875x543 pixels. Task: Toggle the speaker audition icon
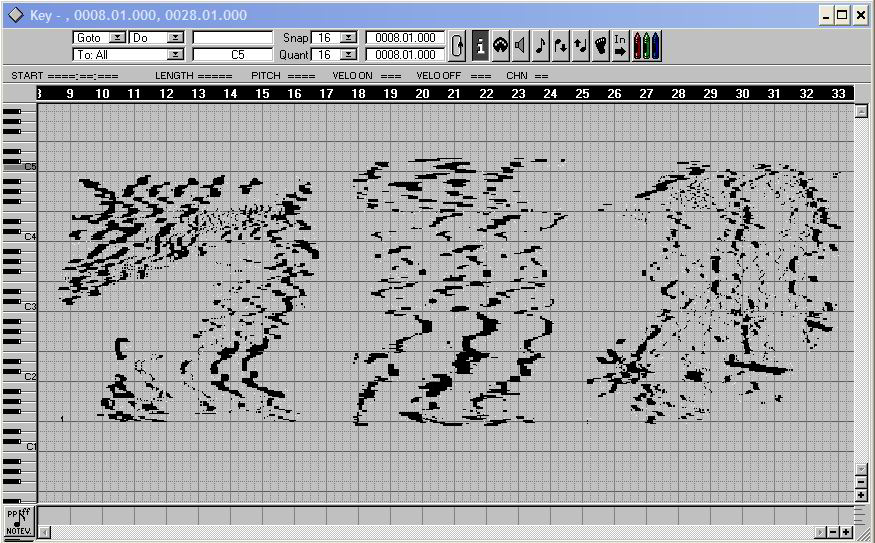click(521, 46)
